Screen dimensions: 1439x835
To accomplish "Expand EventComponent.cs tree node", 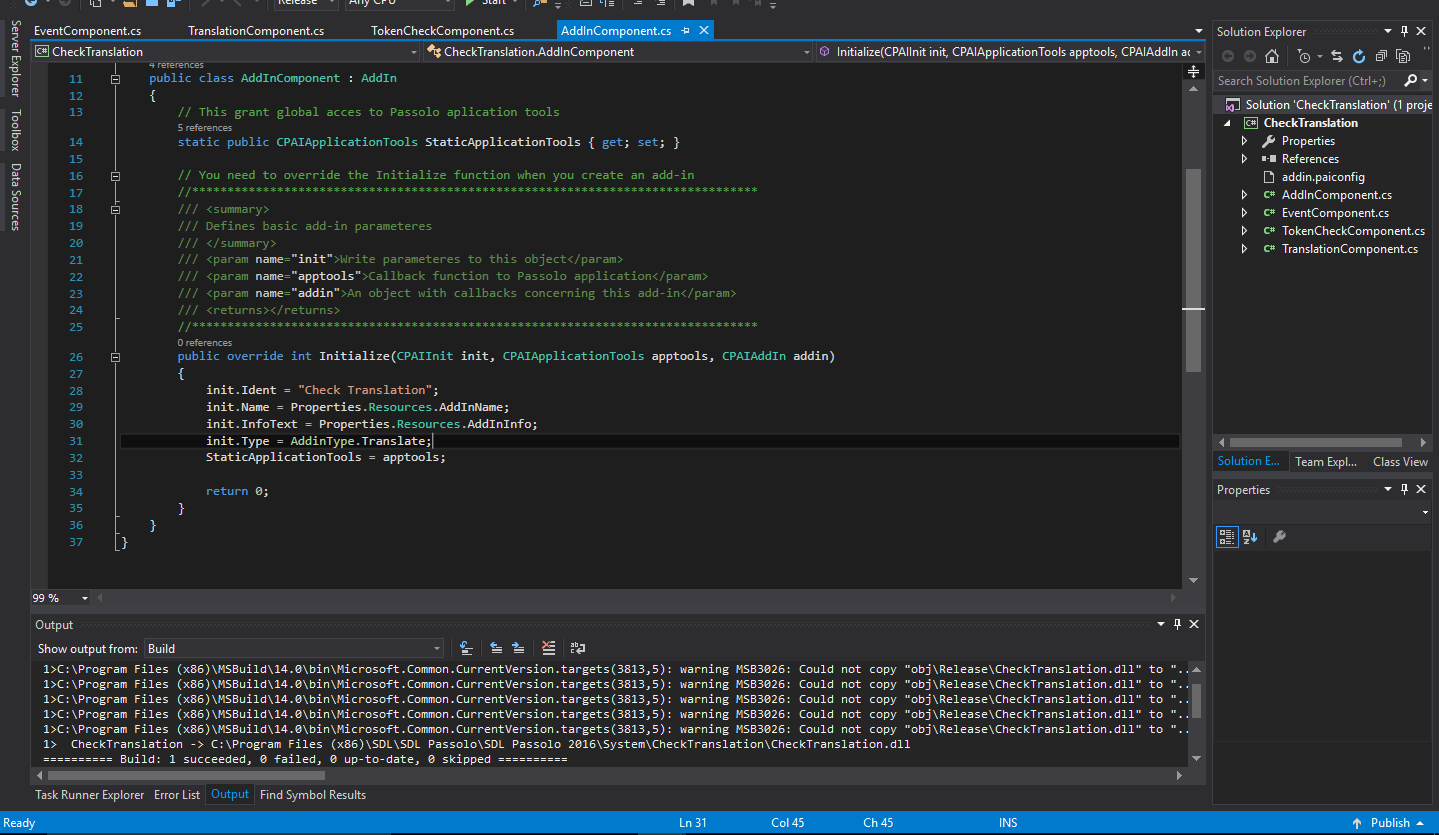I will [x=1244, y=213].
